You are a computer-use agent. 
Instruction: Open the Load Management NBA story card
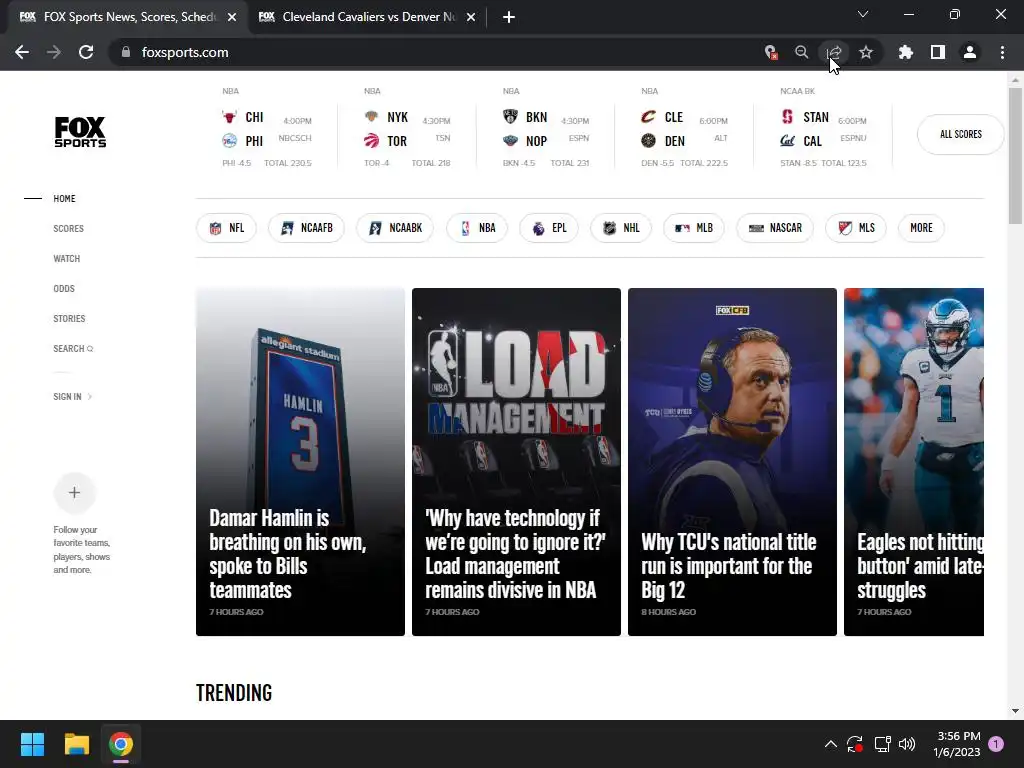(x=516, y=462)
